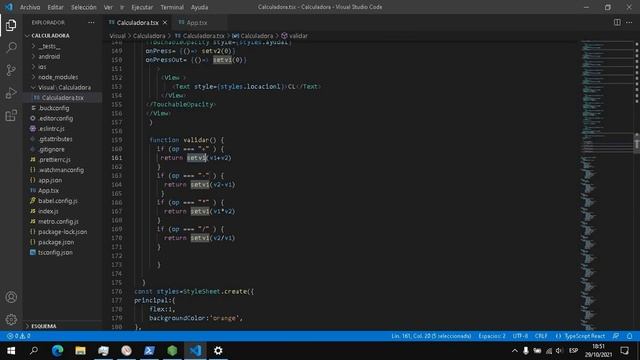Open the Windows Start menu

[11, 351]
